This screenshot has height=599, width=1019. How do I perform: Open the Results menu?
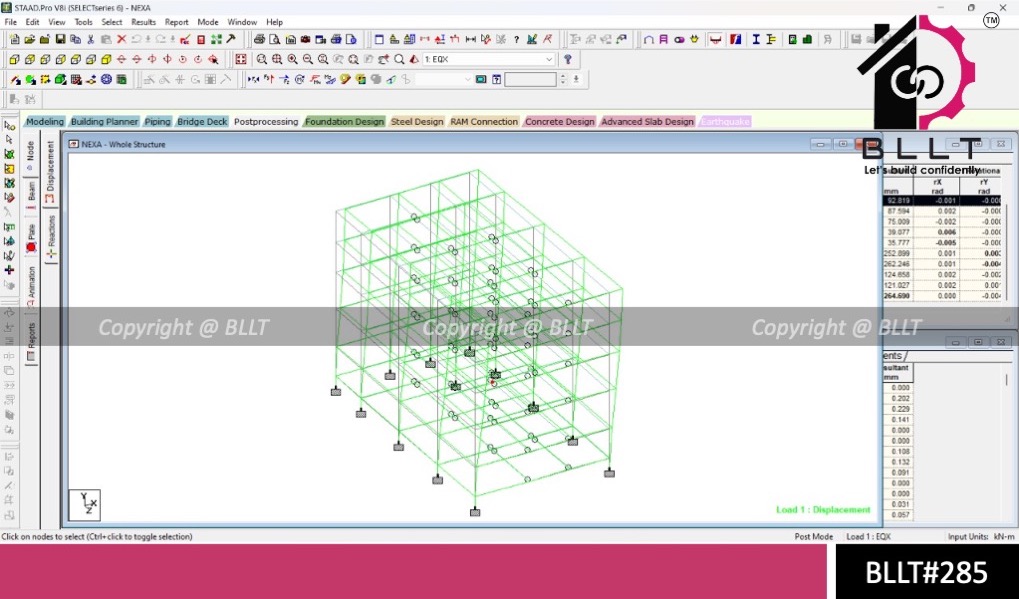tap(144, 21)
